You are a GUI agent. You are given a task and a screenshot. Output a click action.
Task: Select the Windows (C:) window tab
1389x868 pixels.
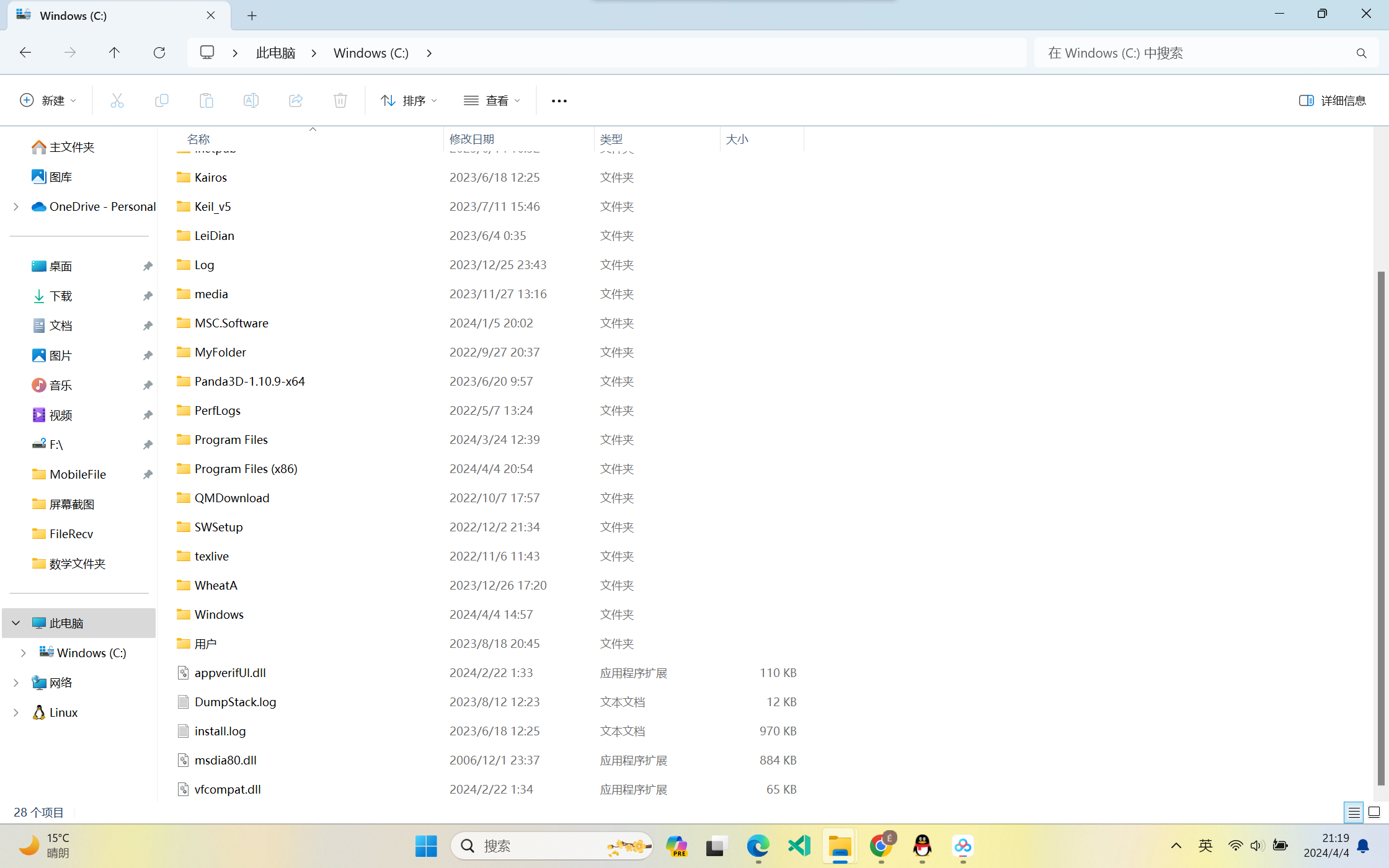coord(120,15)
